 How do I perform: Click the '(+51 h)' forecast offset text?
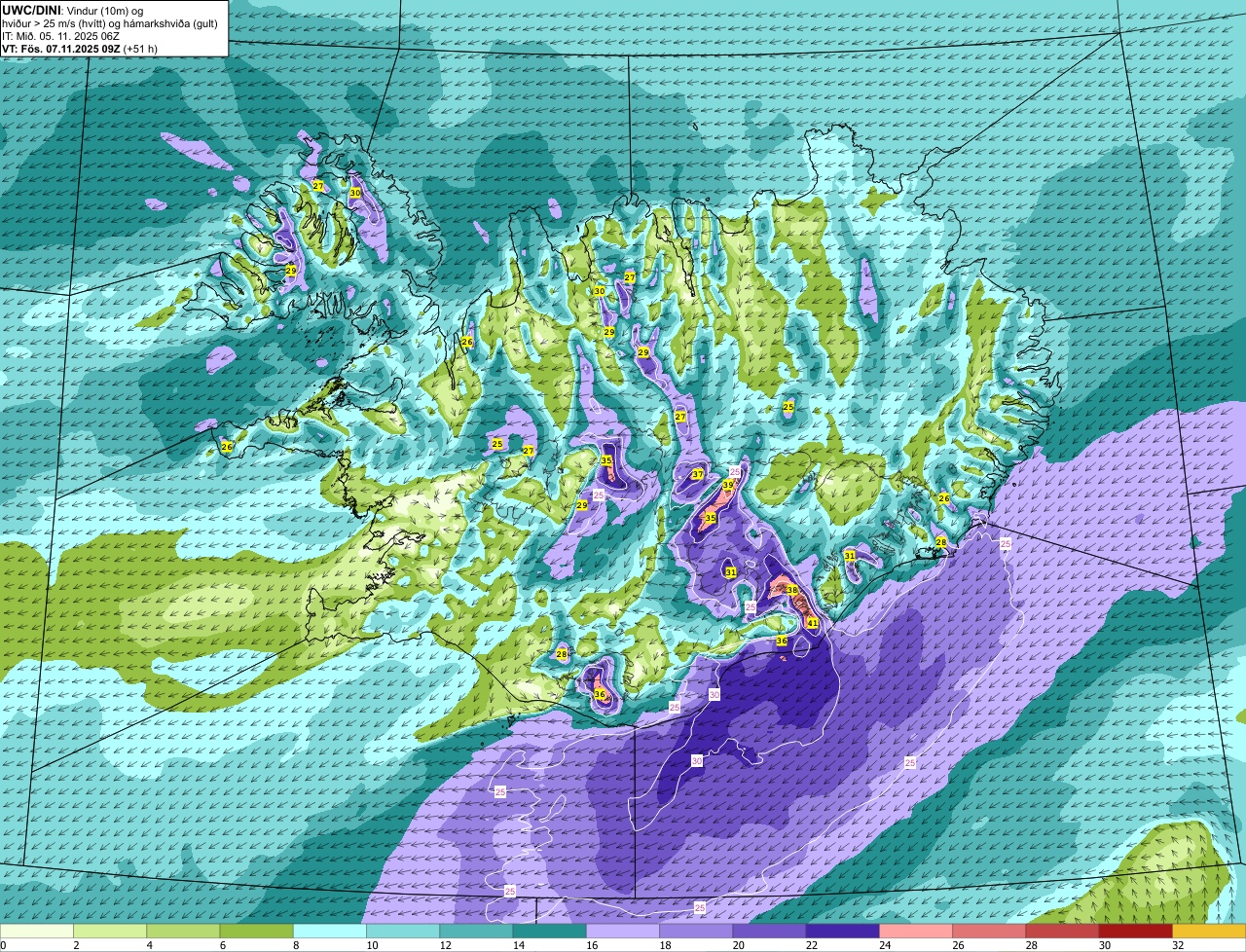tap(140, 49)
